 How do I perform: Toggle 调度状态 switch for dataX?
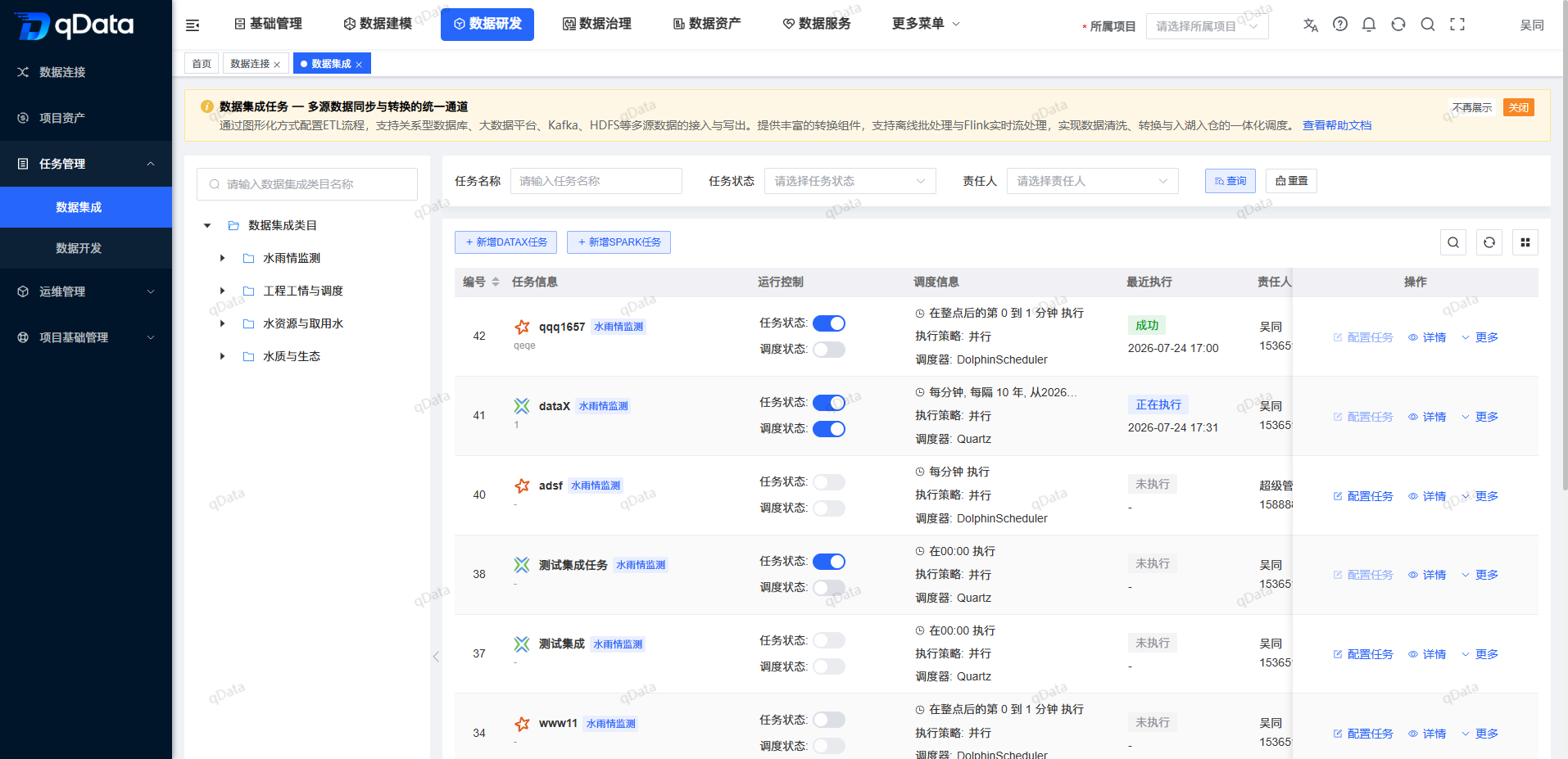[829, 429]
